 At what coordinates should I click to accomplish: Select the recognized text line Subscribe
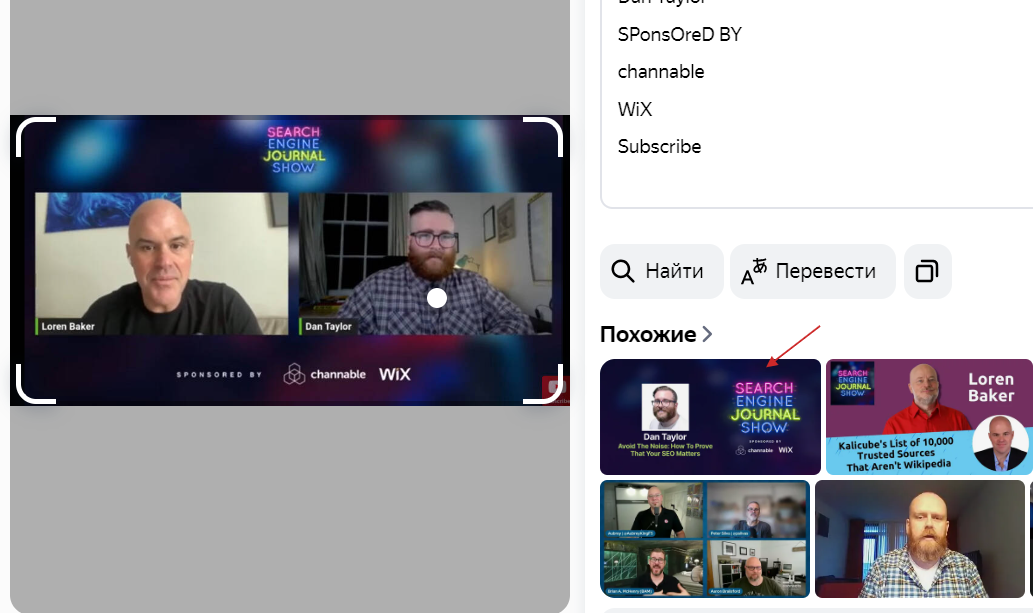[x=659, y=146]
